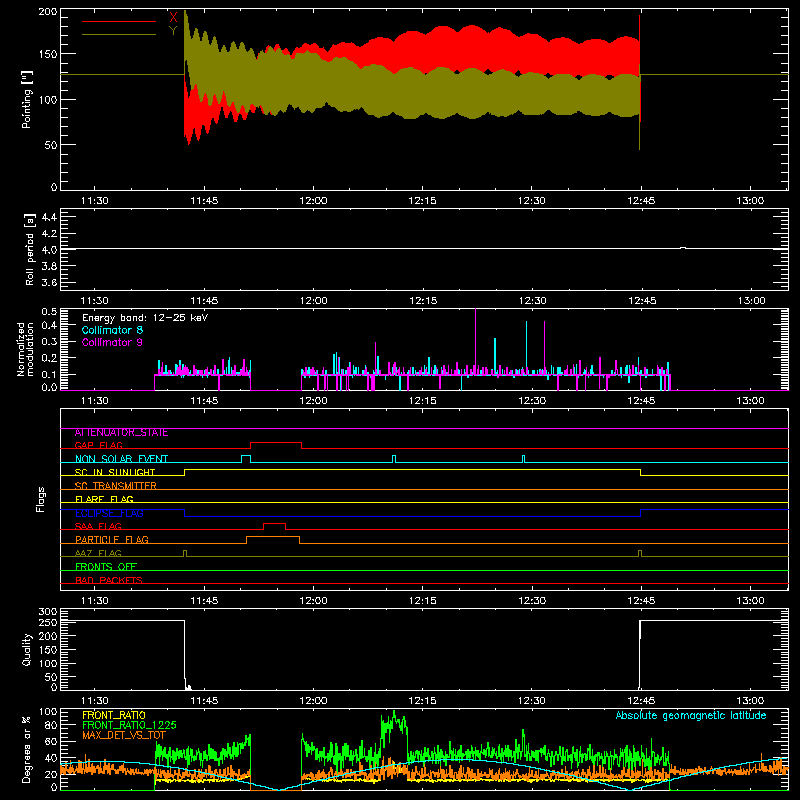Click the 11:30 tick label under Roll period plot
The height and width of the screenshot is (800, 800).
[x=94, y=301]
